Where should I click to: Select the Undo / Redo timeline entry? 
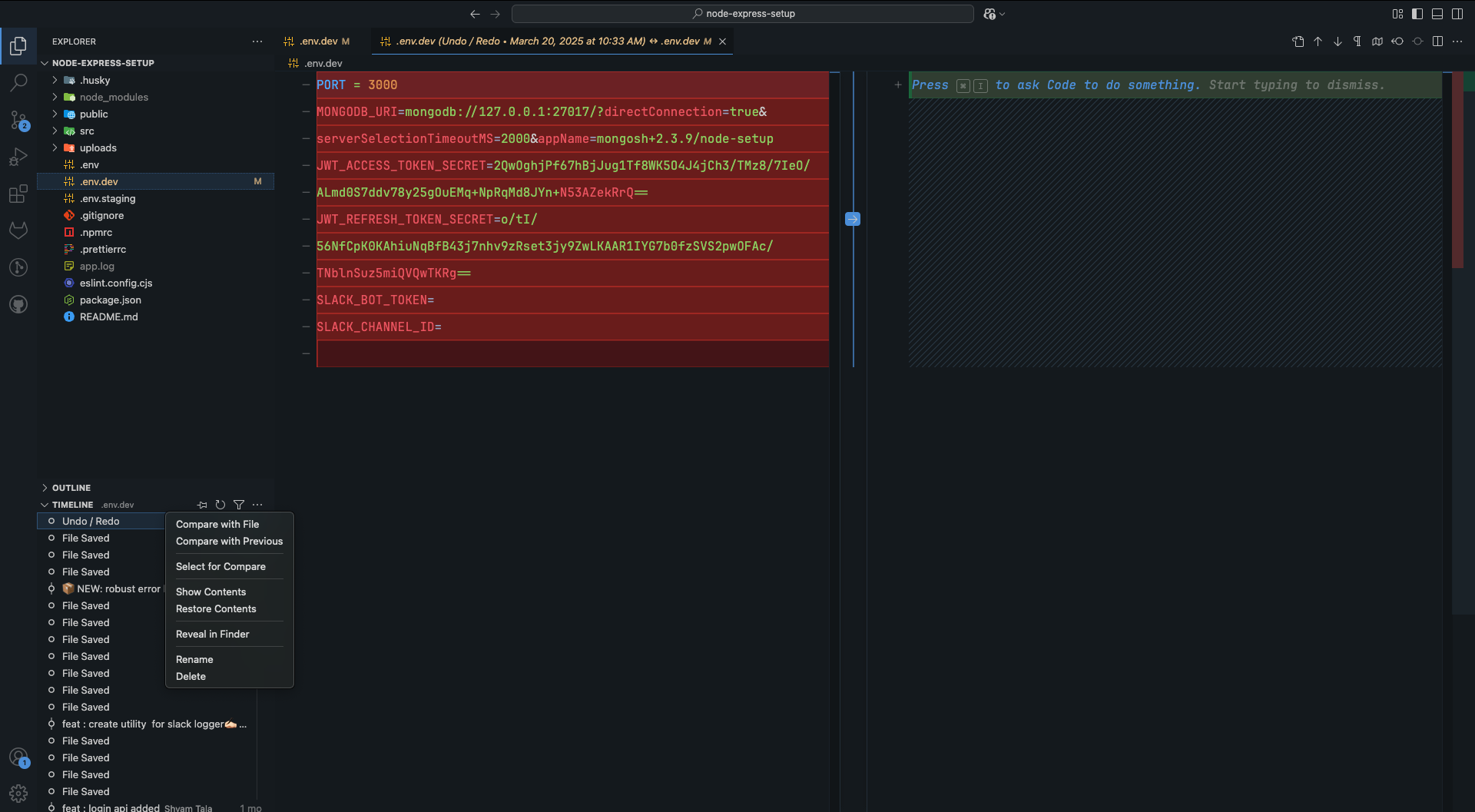[x=91, y=521]
